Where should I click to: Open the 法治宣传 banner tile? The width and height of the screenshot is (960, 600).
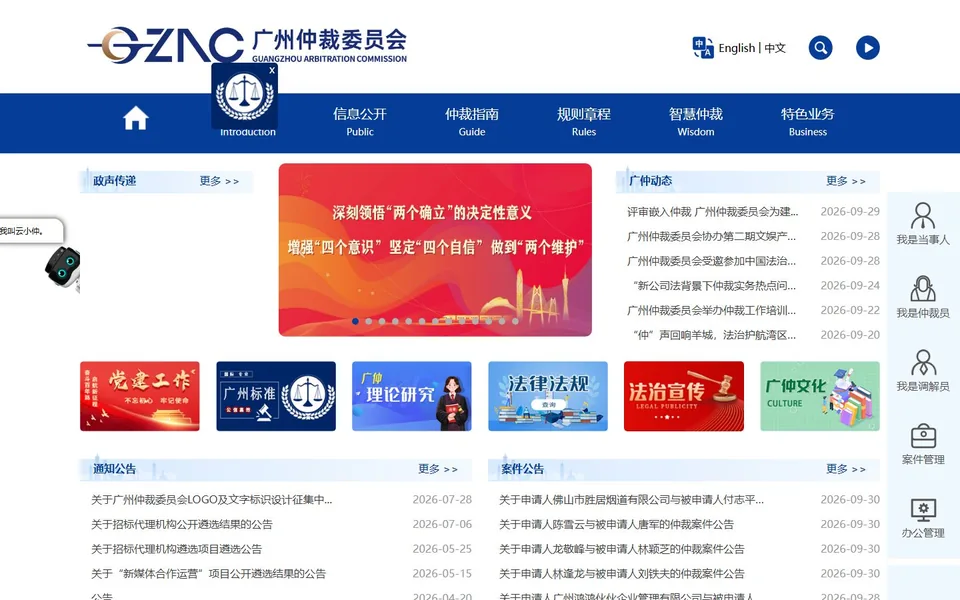[x=684, y=396]
